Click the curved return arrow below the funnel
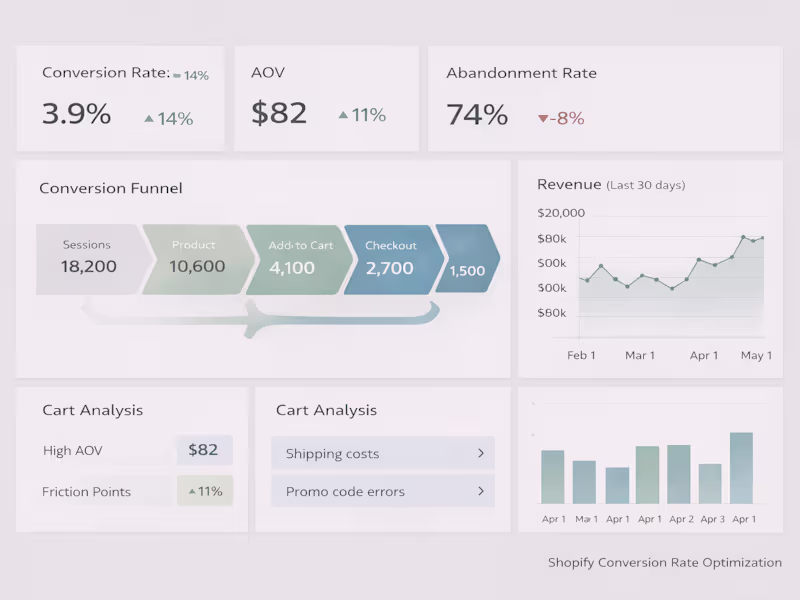Viewport: 800px width, 600px height. click(x=250, y=318)
